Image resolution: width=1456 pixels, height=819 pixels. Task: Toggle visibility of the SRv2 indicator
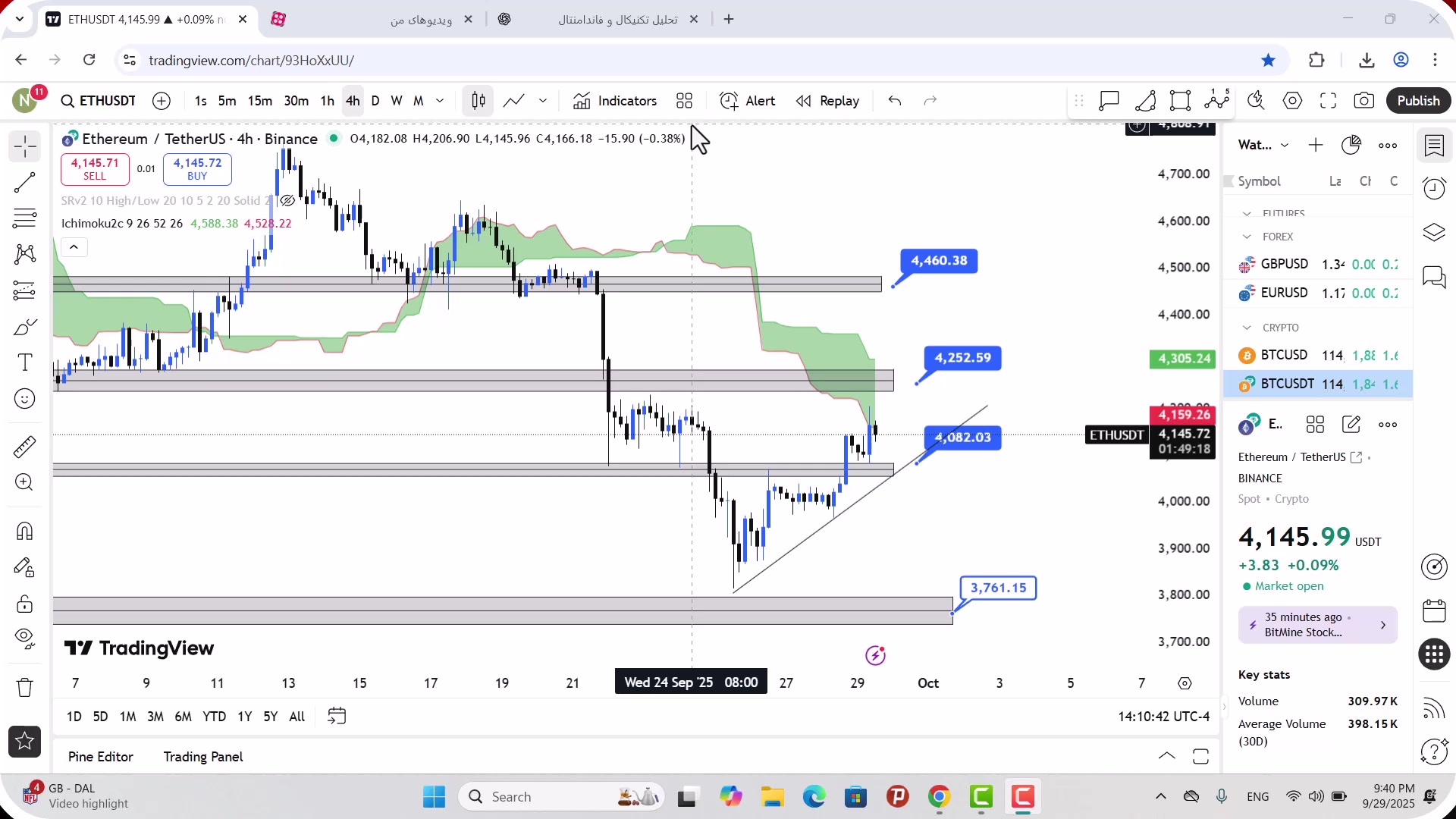(287, 201)
